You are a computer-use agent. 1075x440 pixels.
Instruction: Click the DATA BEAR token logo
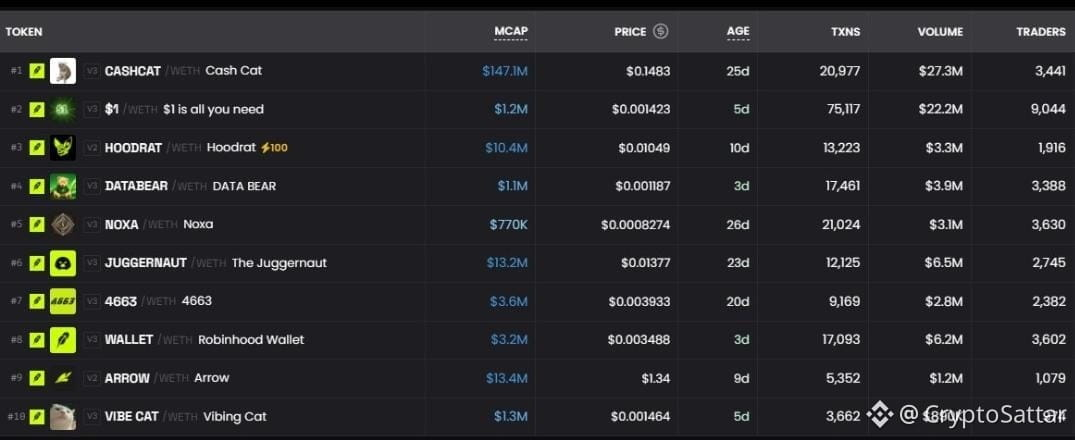[63, 186]
